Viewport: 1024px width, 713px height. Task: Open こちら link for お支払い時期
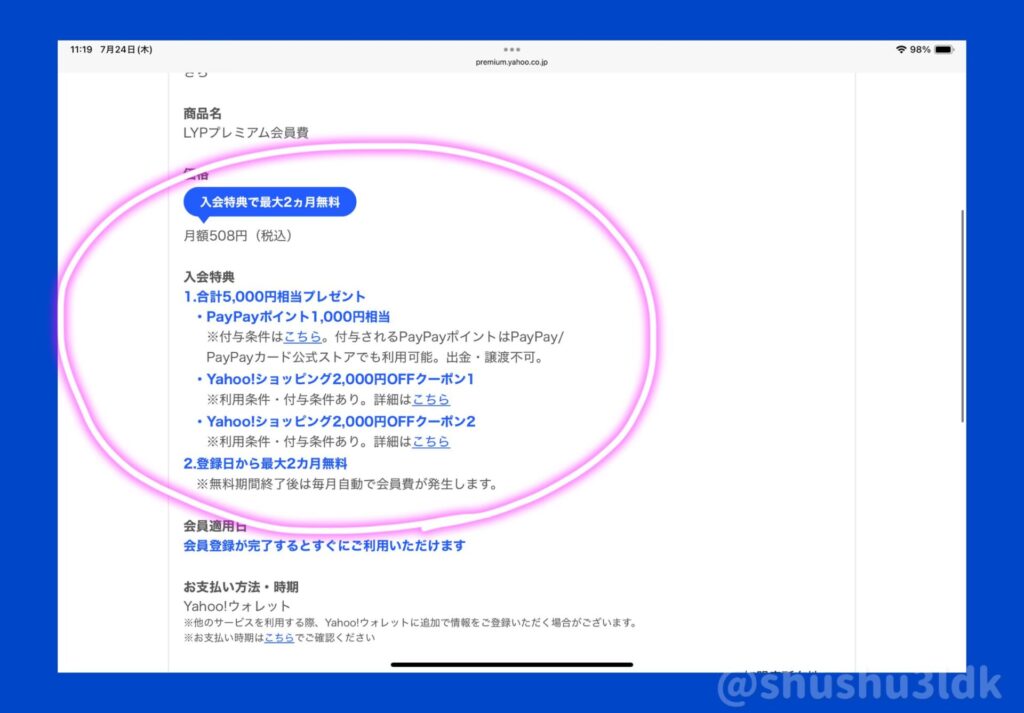pyautogui.click(x=279, y=638)
